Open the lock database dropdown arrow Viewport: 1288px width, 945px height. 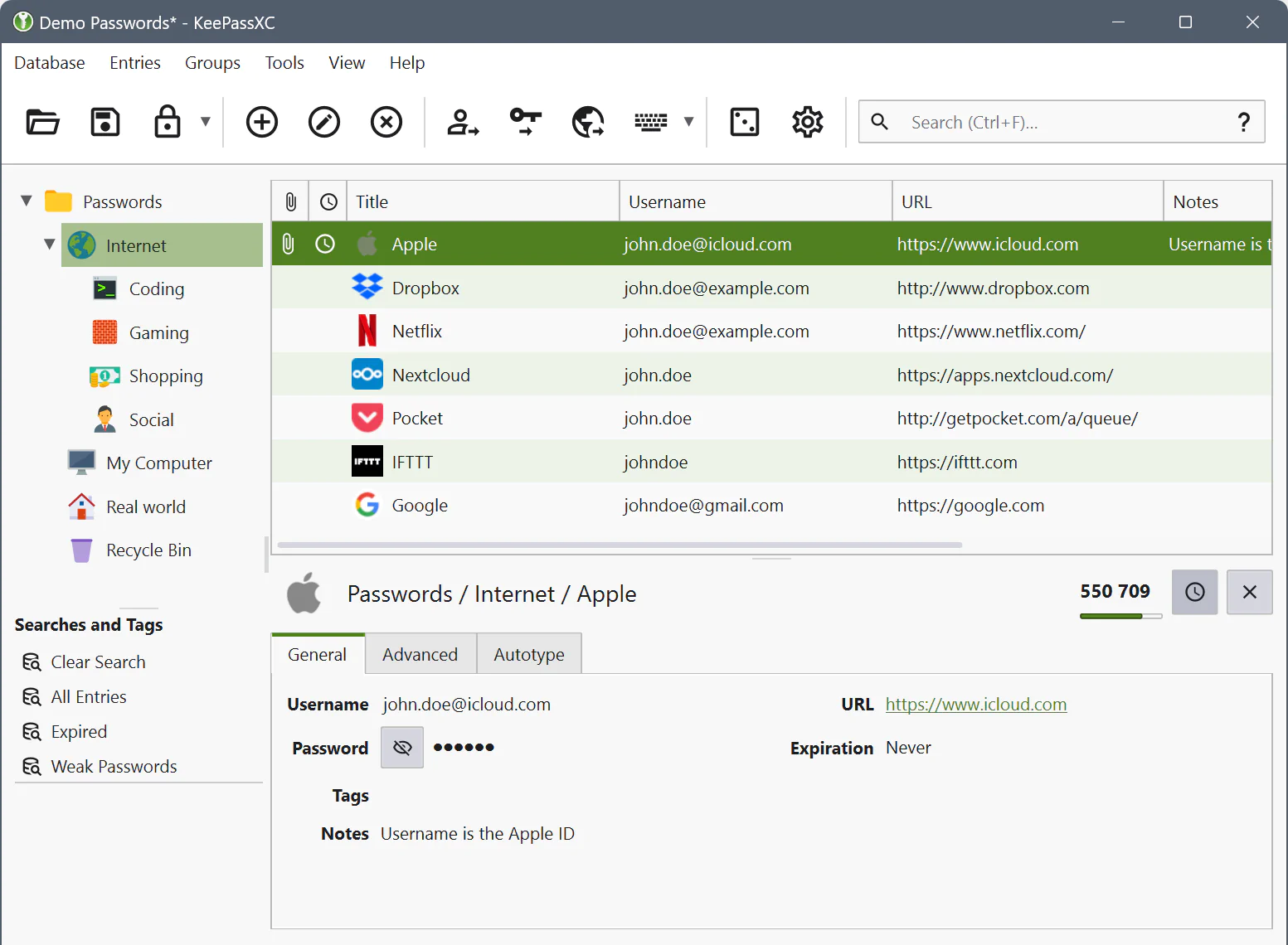coord(206,122)
